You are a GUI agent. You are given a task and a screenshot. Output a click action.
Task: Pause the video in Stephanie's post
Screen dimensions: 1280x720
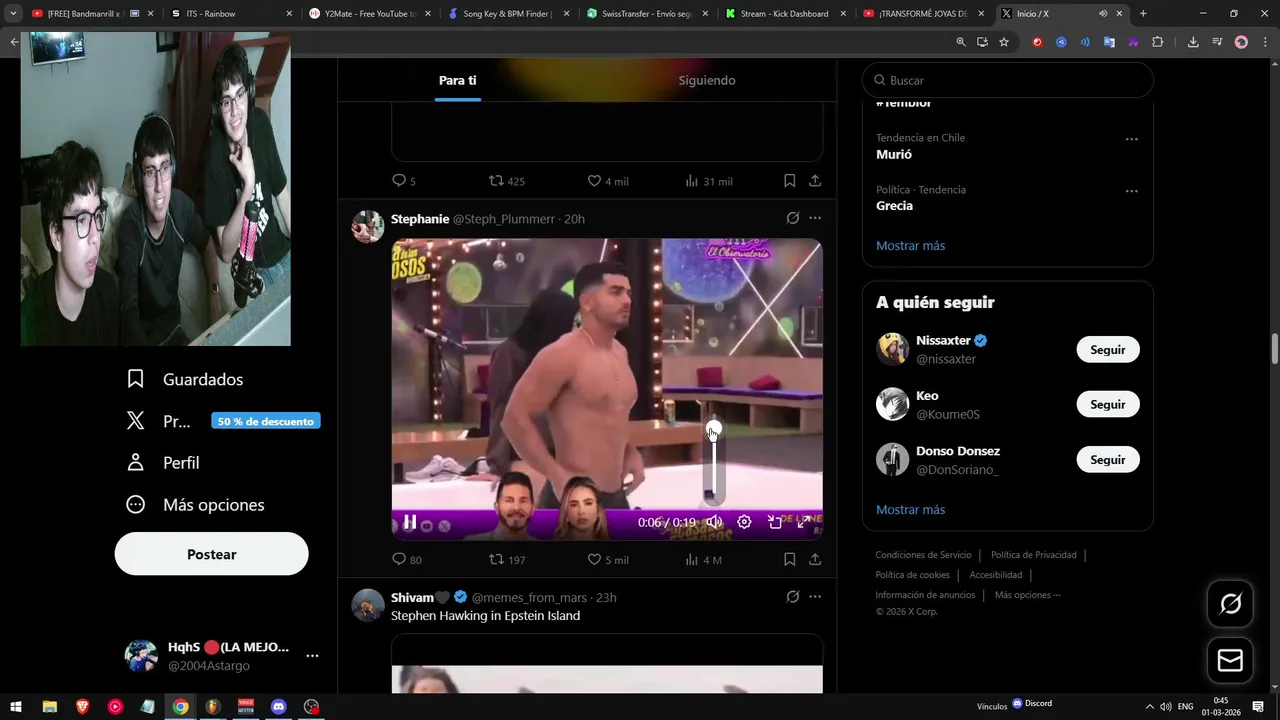click(409, 522)
